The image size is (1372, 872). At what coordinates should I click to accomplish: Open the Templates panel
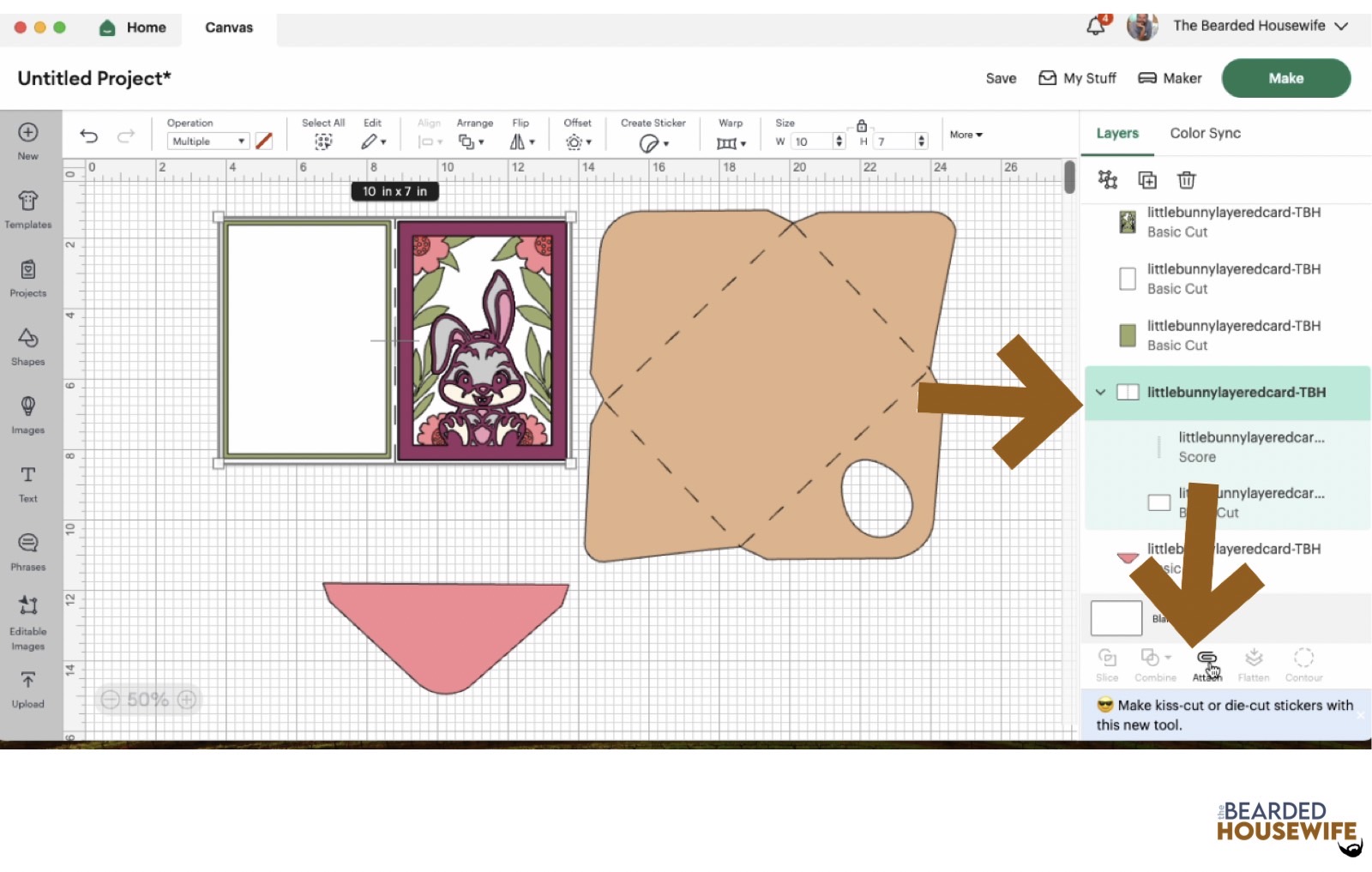click(x=28, y=209)
